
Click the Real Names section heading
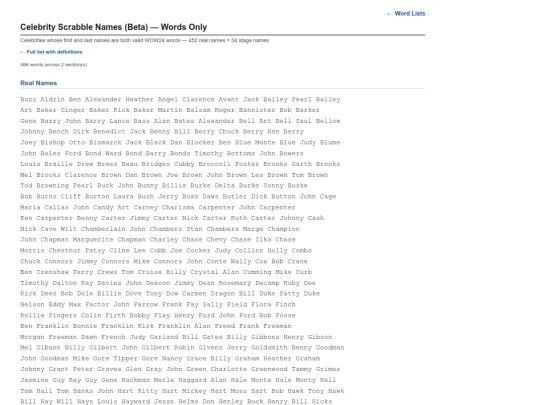pyautogui.click(x=39, y=83)
